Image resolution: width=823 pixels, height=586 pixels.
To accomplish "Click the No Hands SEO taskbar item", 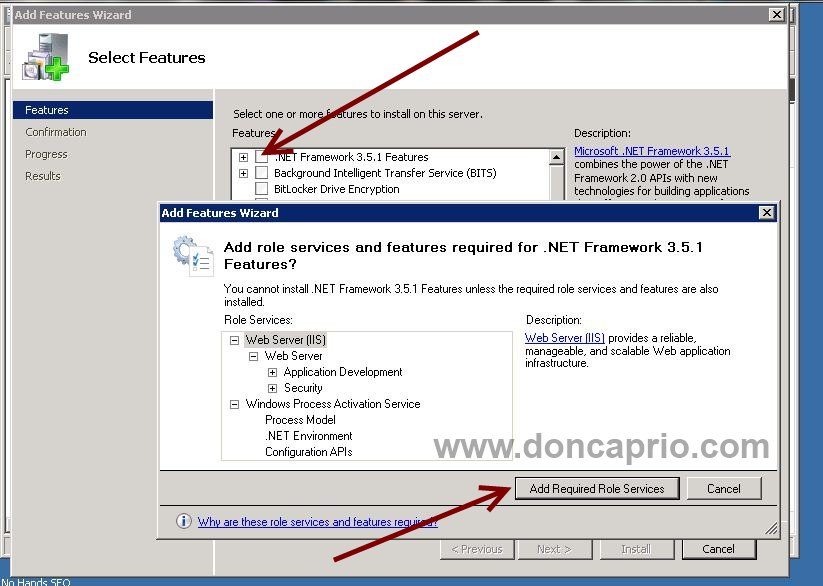I will point(35,582).
